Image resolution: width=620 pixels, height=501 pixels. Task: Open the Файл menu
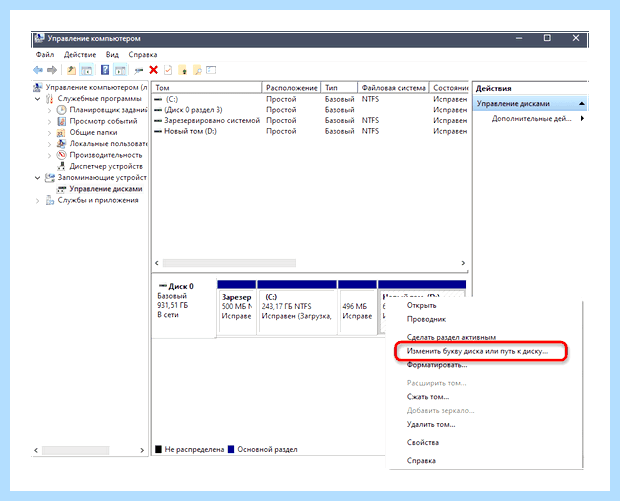[45, 55]
